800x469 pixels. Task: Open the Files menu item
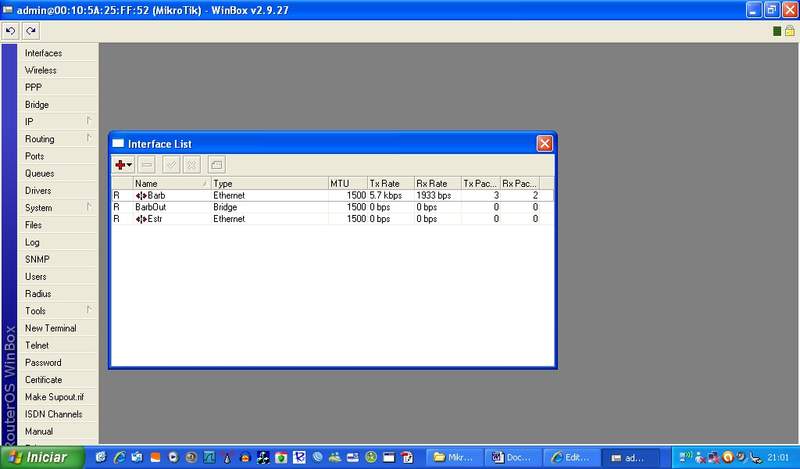(x=33, y=225)
